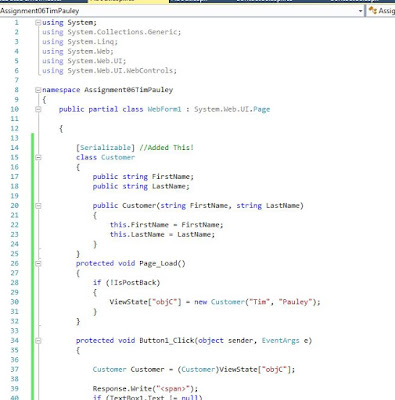
Task: Collapse the Button1_Click method block
Action: [38, 341]
